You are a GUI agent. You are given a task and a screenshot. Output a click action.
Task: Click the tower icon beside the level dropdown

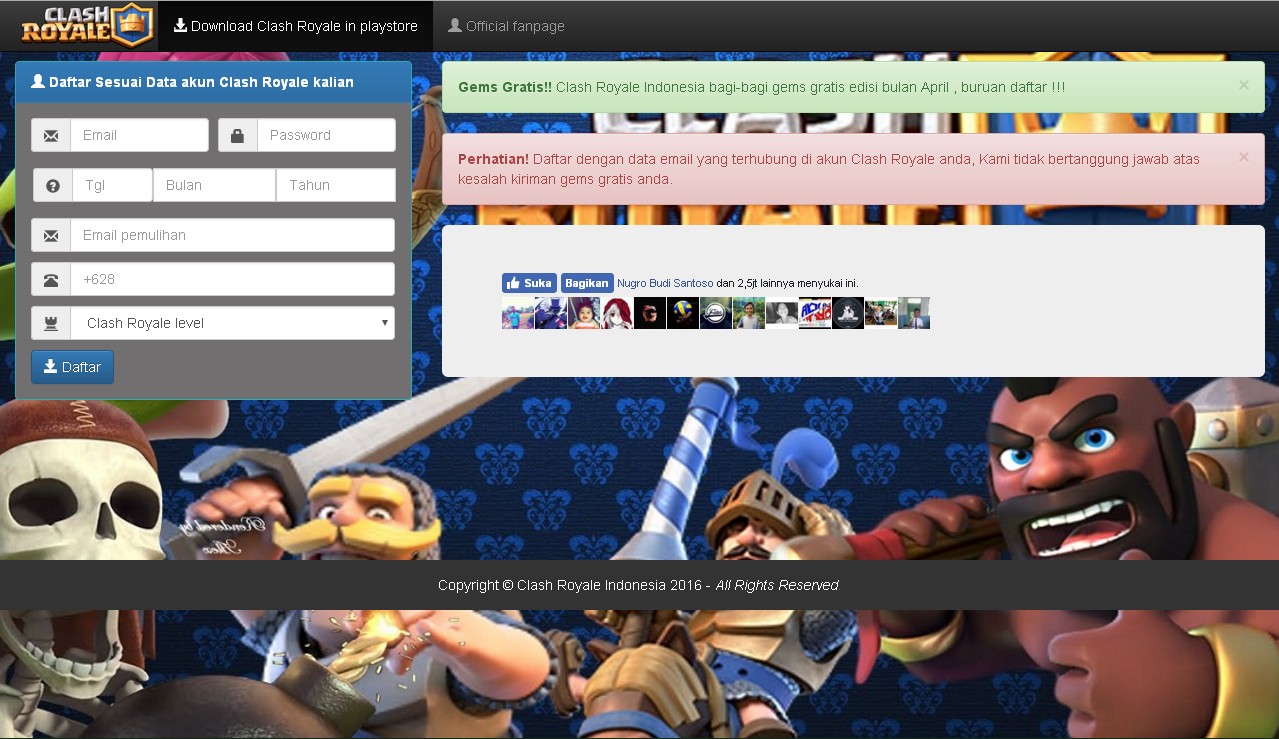[51, 323]
